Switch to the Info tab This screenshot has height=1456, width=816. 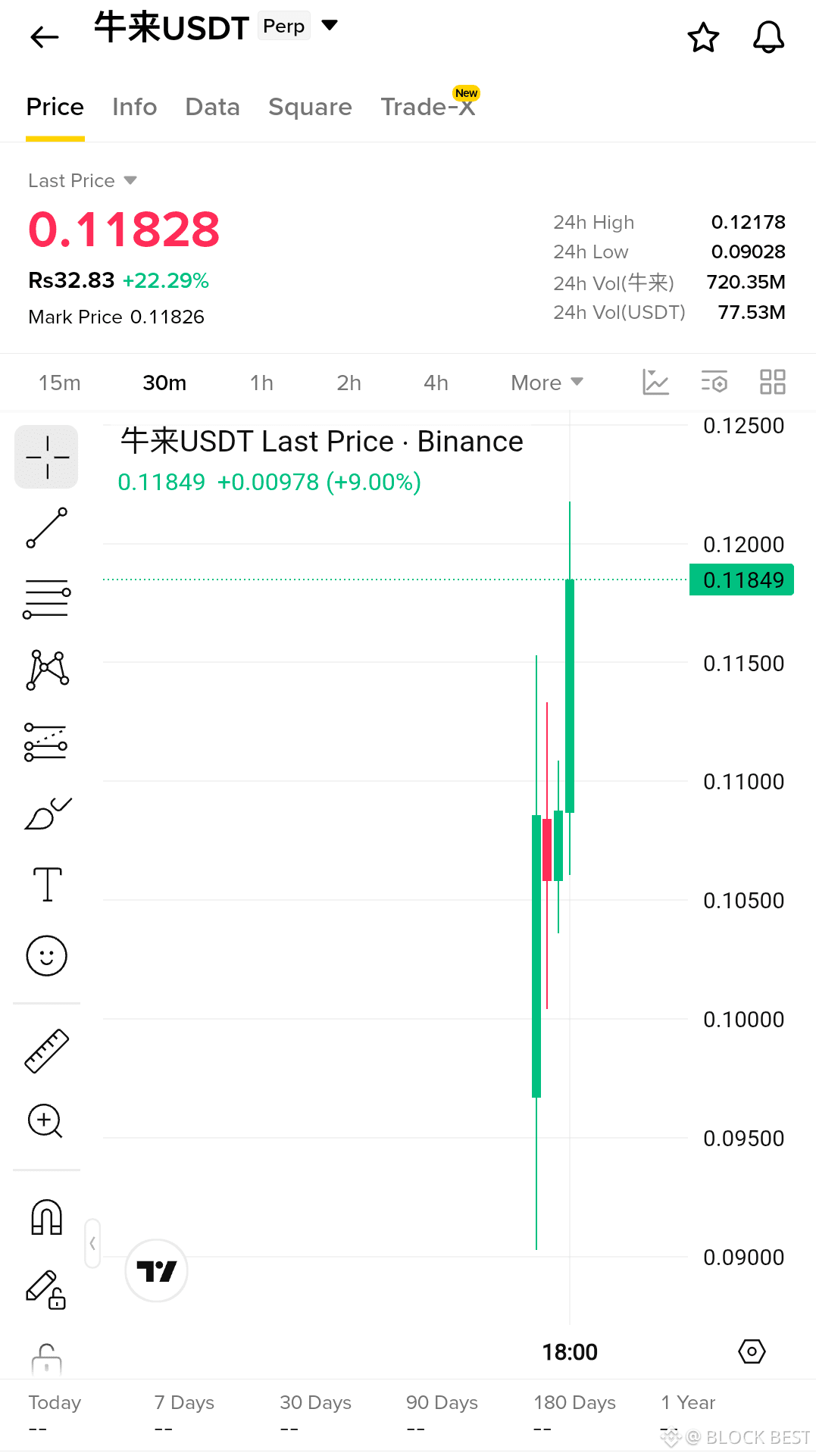click(x=134, y=107)
